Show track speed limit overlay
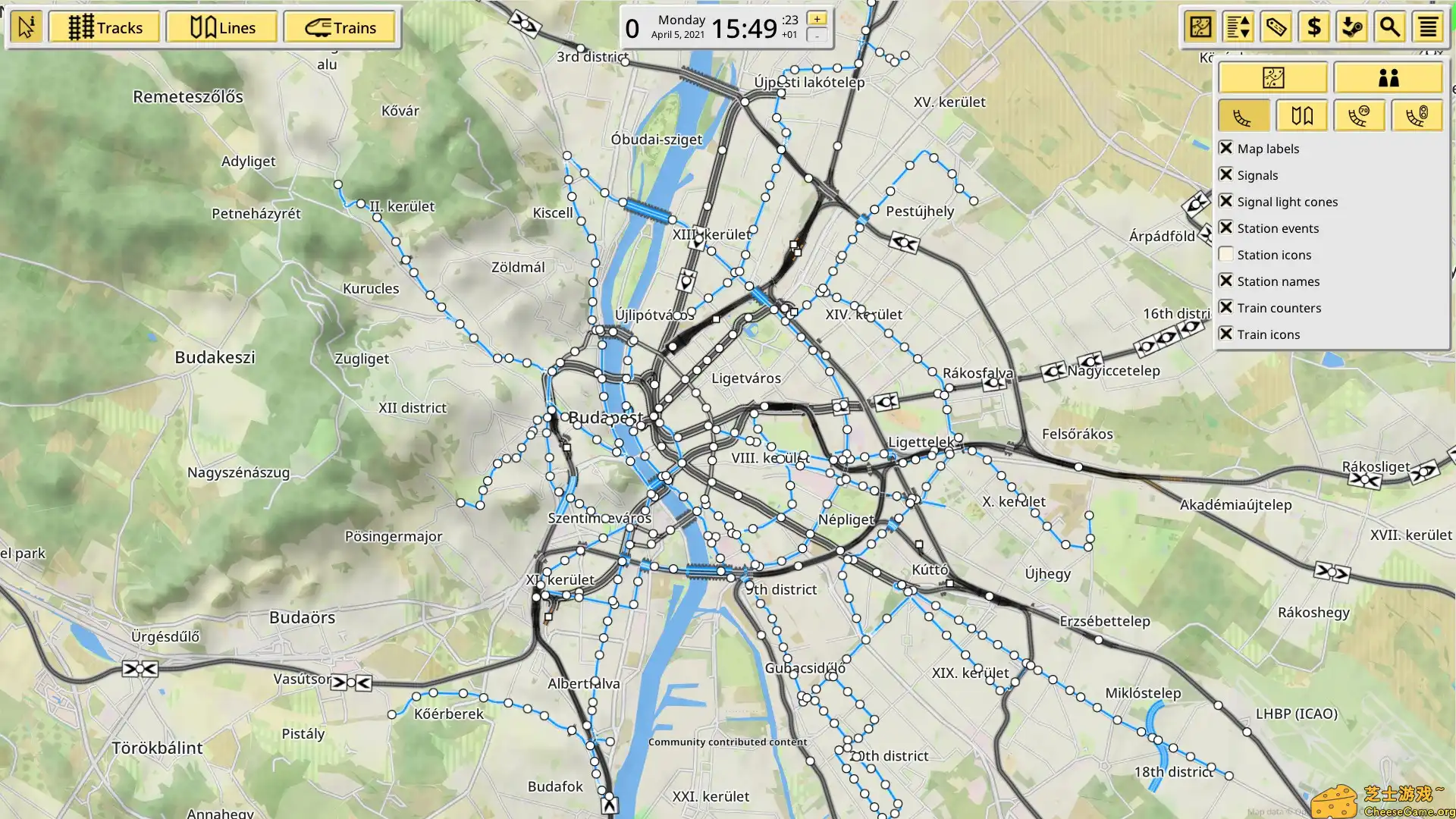Viewport: 1456px width, 819px height. (1360, 116)
